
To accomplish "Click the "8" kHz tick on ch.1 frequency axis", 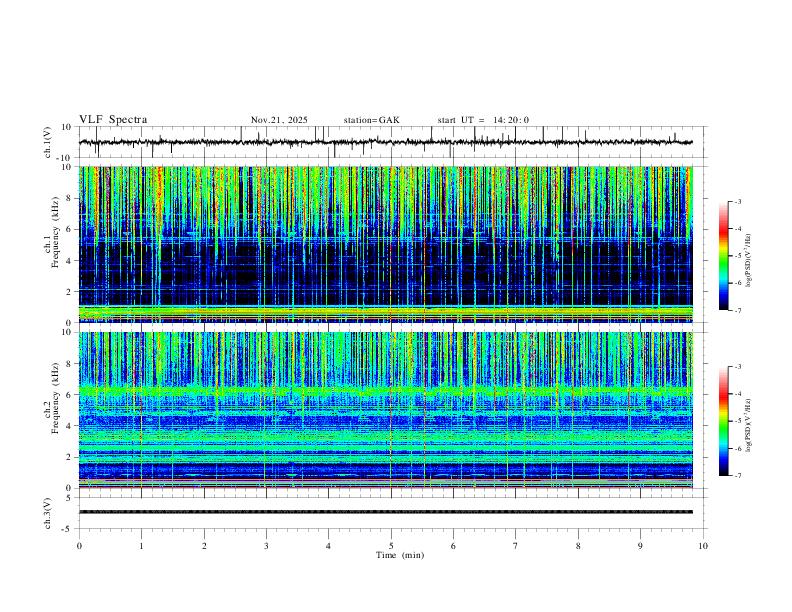I will click(x=70, y=198).
